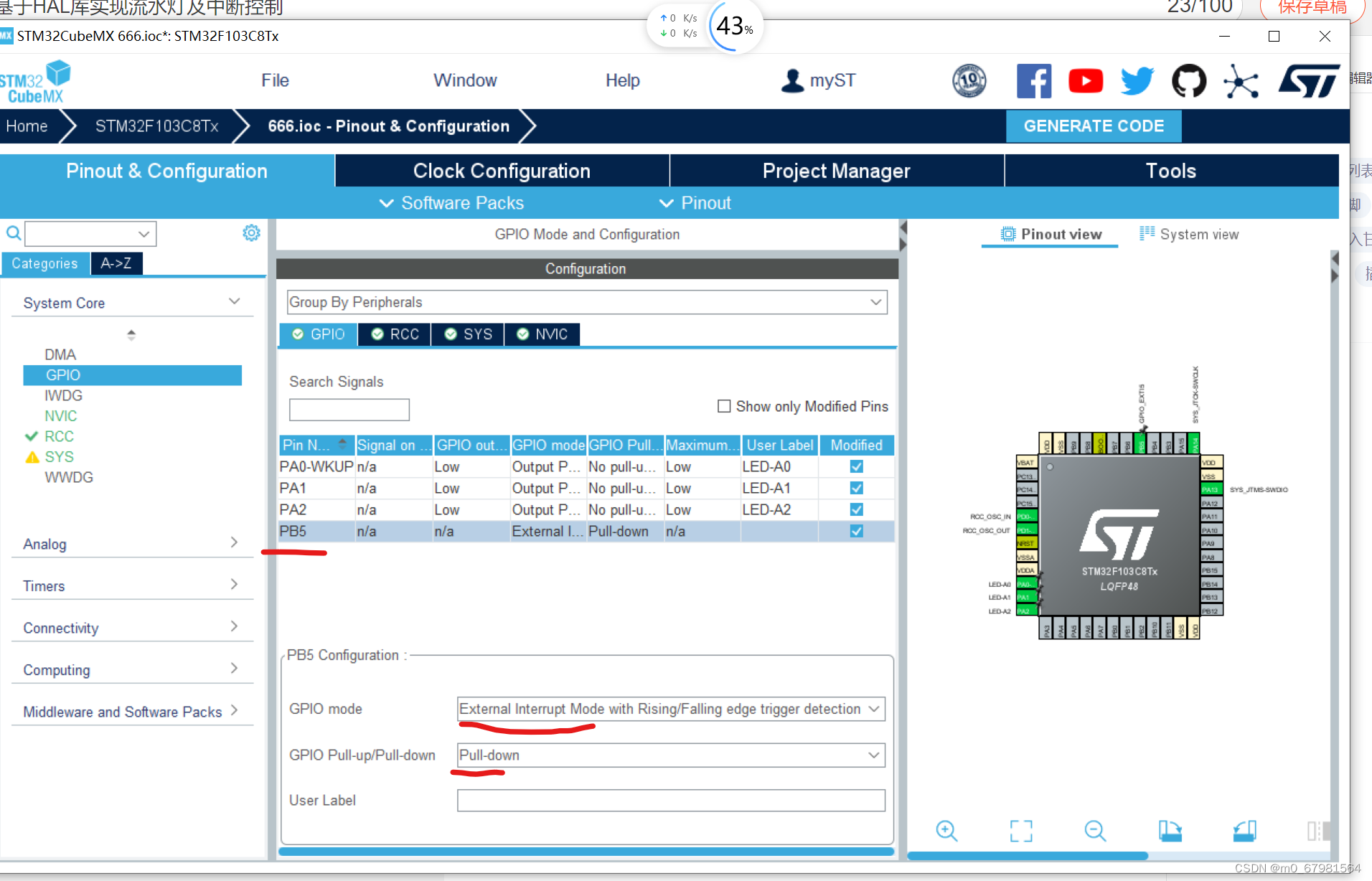The height and width of the screenshot is (881, 1372).
Task: Click the myST user account icon
Action: [792, 80]
